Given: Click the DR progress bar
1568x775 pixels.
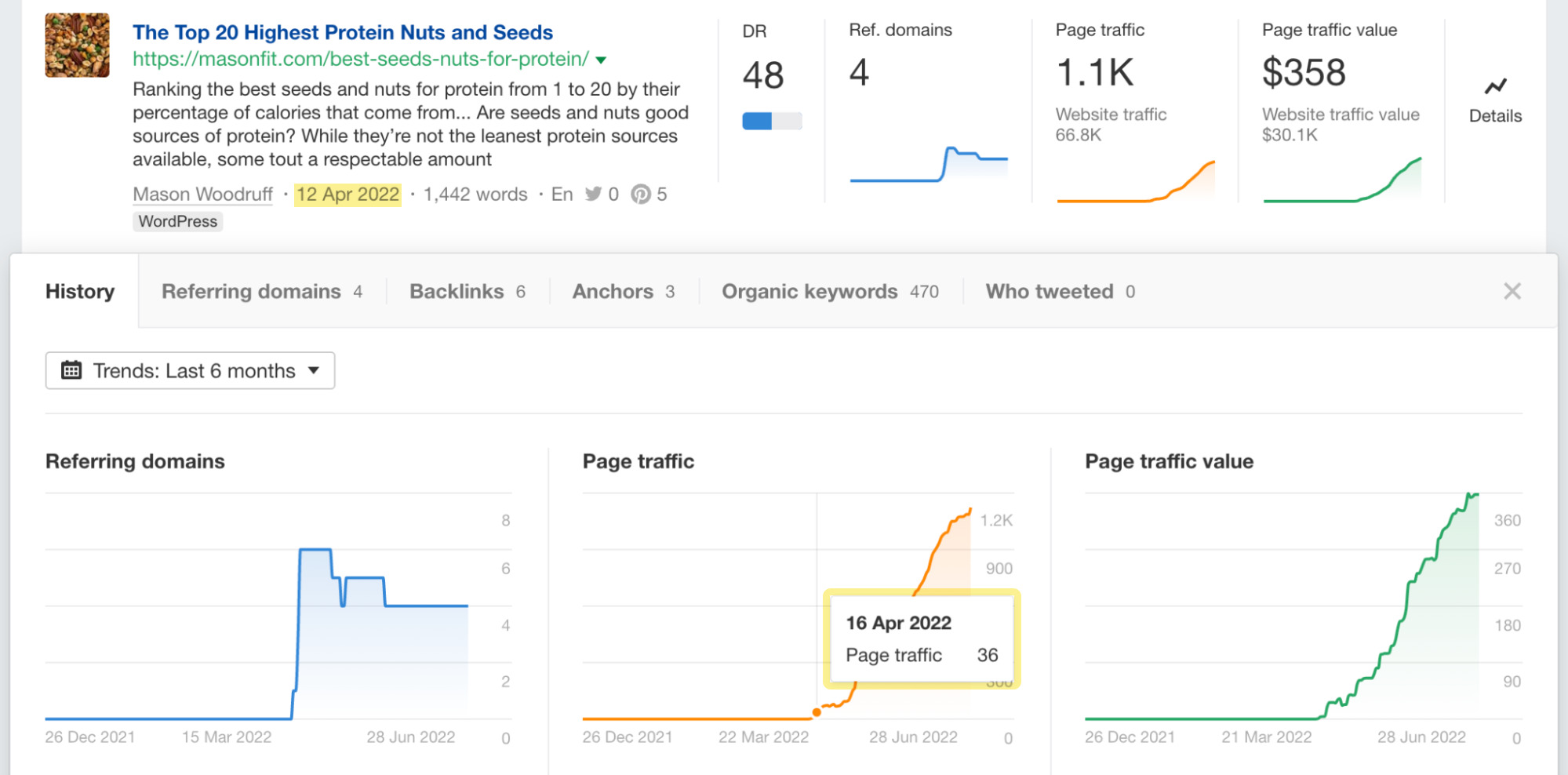Looking at the screenshot, I should [x=771, y=122].
